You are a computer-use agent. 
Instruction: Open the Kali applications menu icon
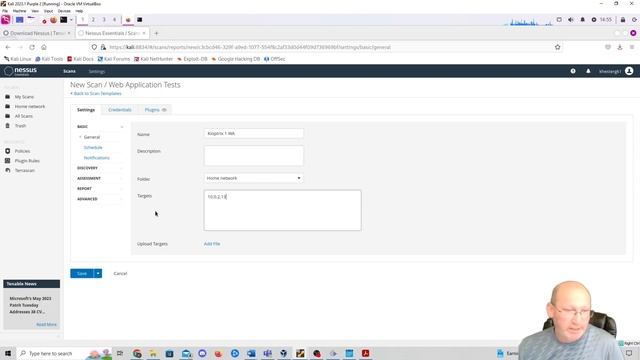click(x=6, y=20)
